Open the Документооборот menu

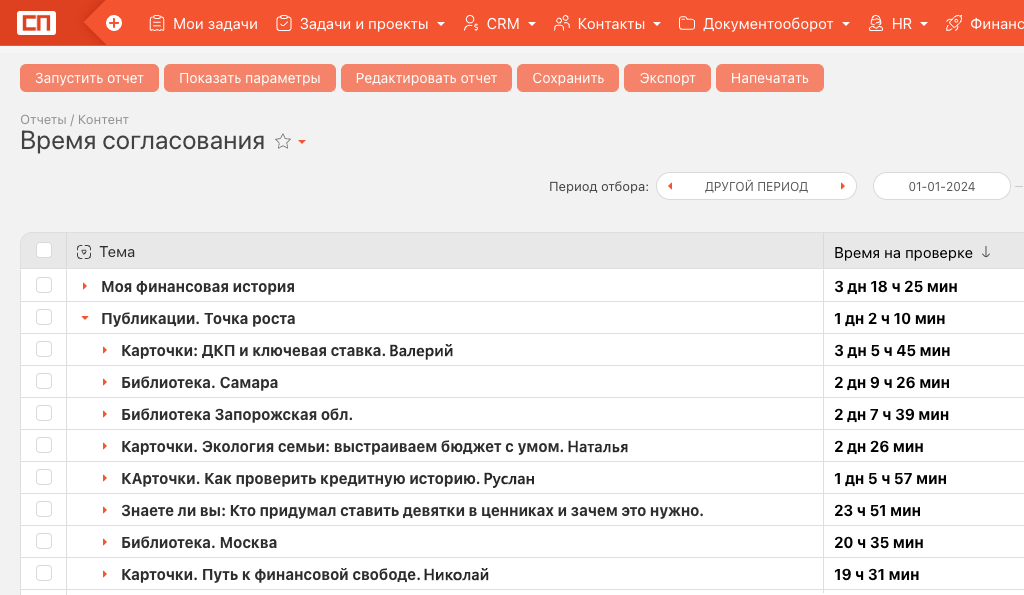[x=767, y=24]
